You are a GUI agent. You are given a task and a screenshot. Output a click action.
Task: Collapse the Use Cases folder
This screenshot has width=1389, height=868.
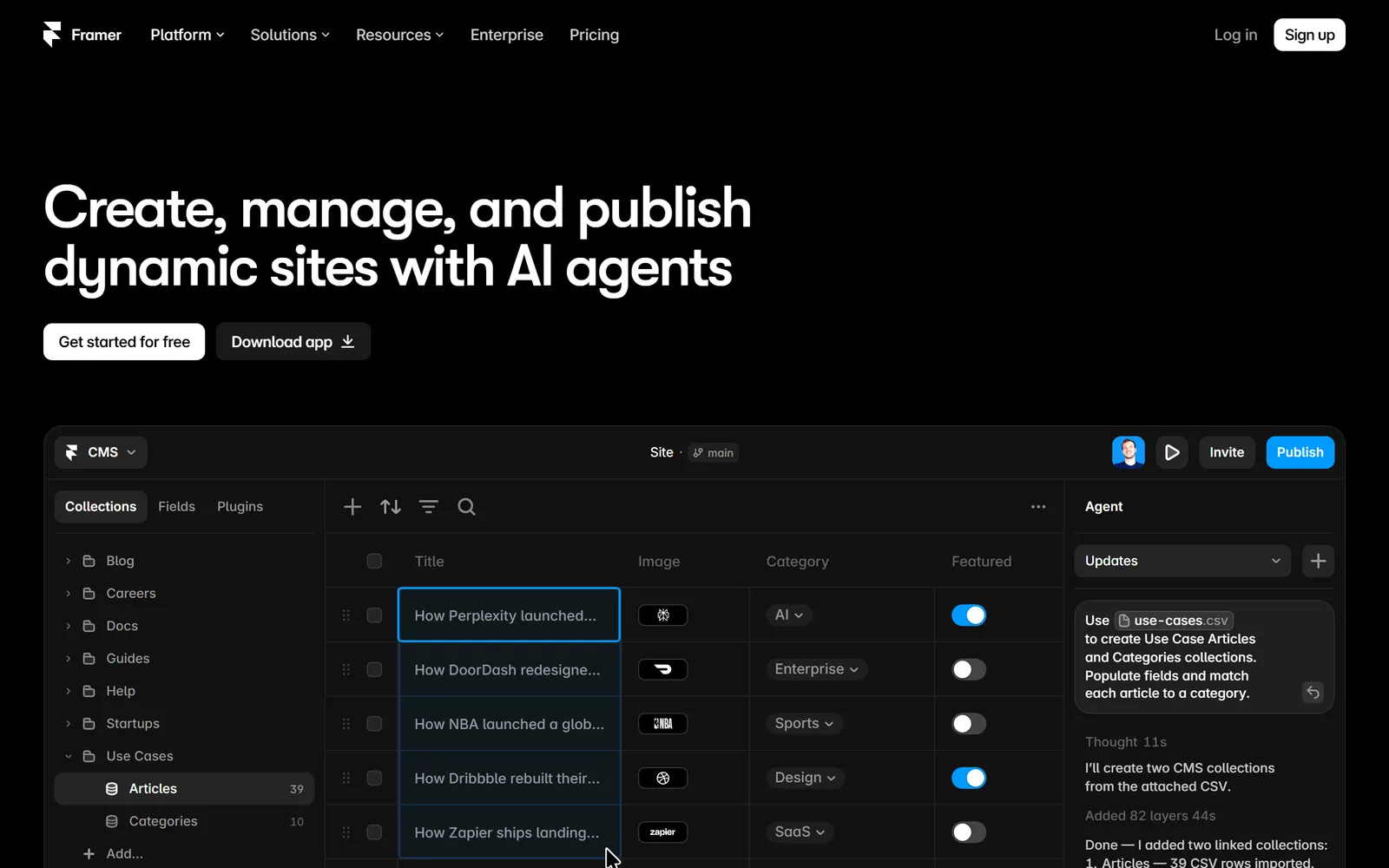(69, 756)
